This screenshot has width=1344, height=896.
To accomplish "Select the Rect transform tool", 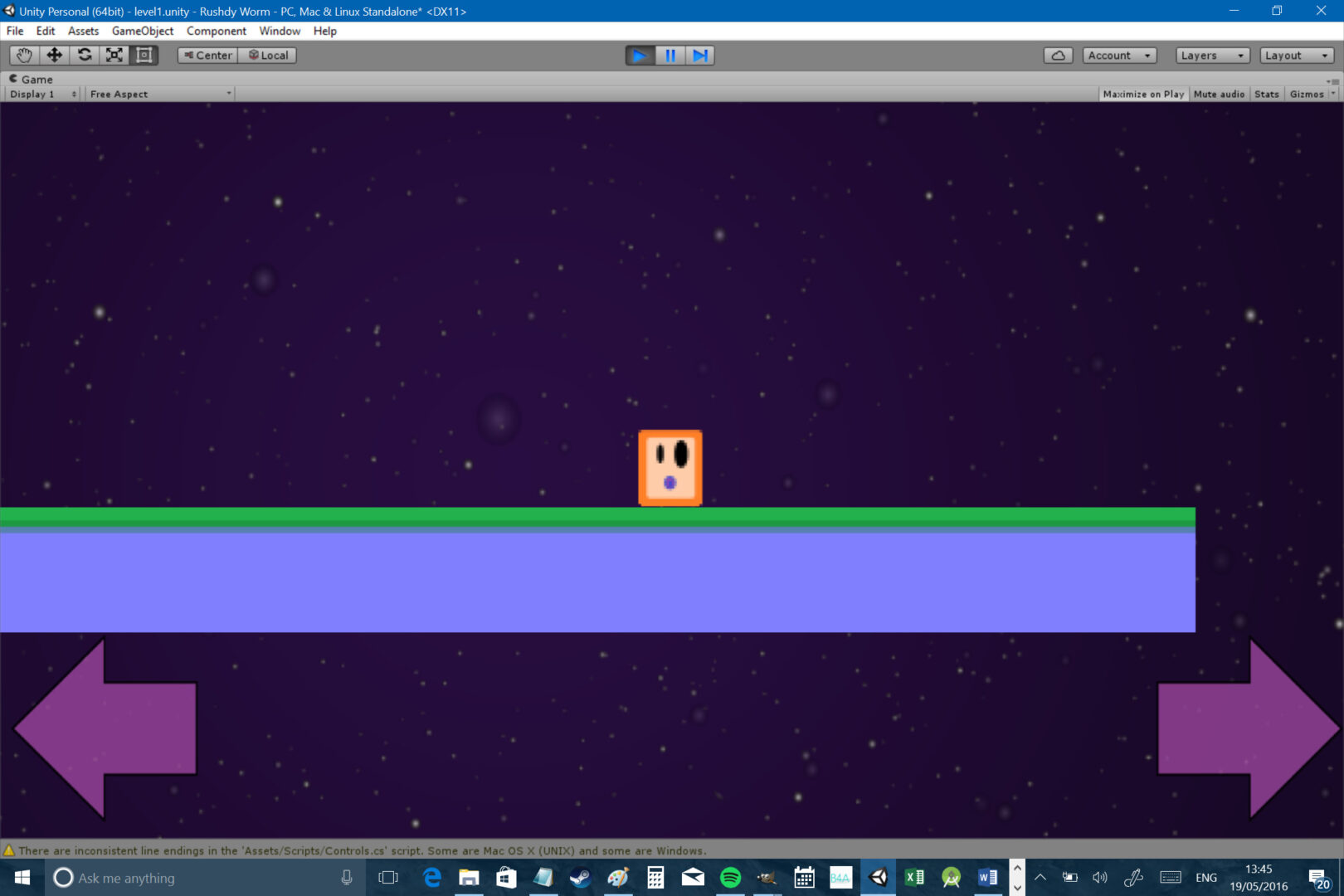I will (144, 55).
